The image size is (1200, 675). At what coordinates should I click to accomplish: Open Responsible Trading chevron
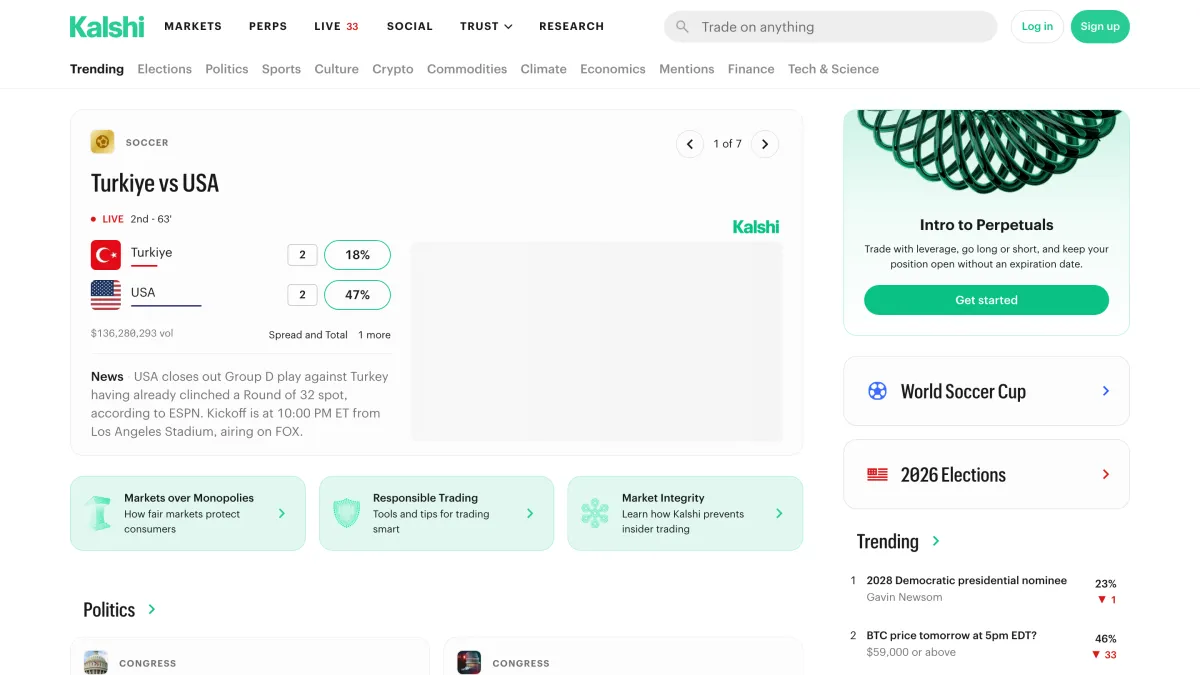530,513
